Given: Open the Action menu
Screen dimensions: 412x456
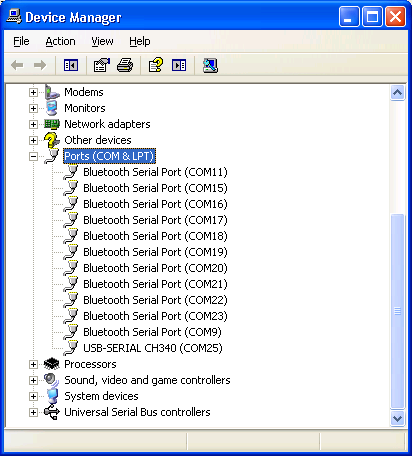Looking at the screenshot, I should coord(60,41).
